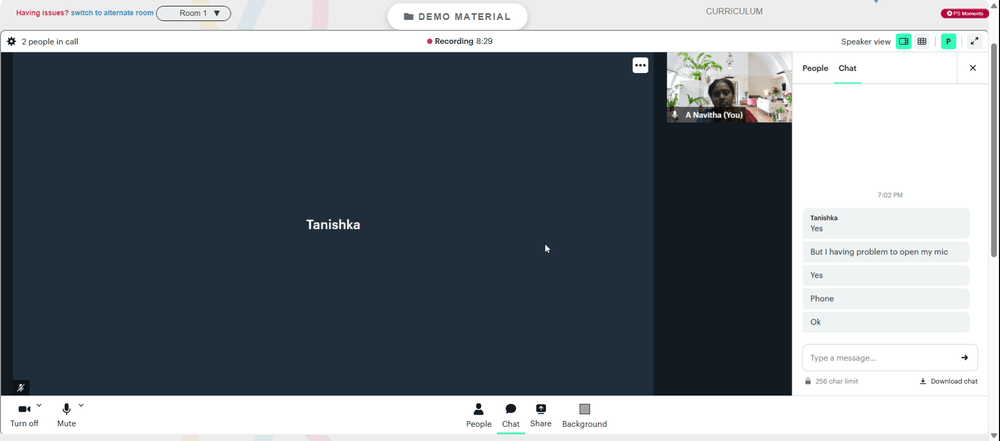Viewport: 1000px width, 441px height.
Task: Select the 'Ok' chat message
Action: (x=886, y=322)
